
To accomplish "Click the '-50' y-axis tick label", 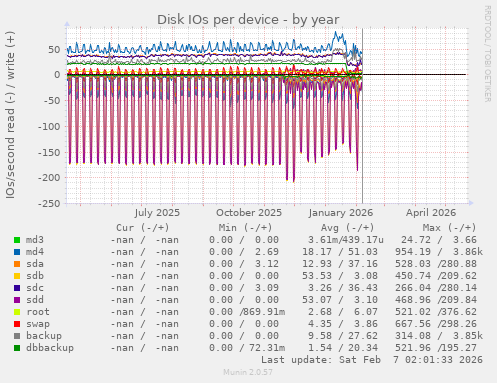I will click(x=52, y=101).
